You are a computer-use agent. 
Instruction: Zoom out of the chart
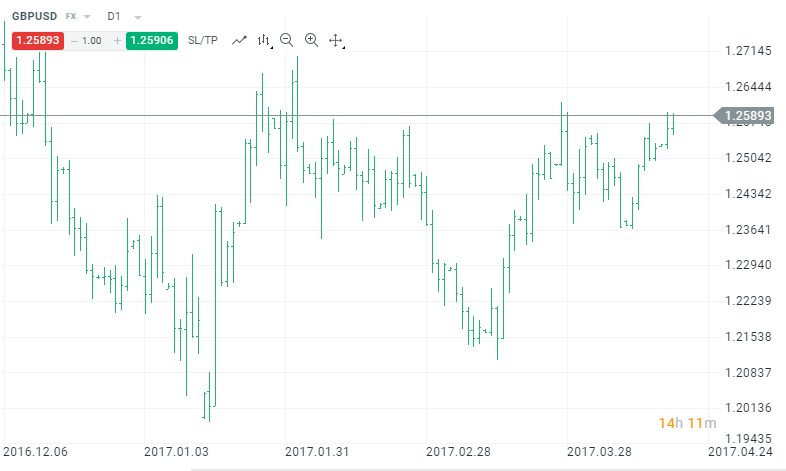click(x=287, y=40)
